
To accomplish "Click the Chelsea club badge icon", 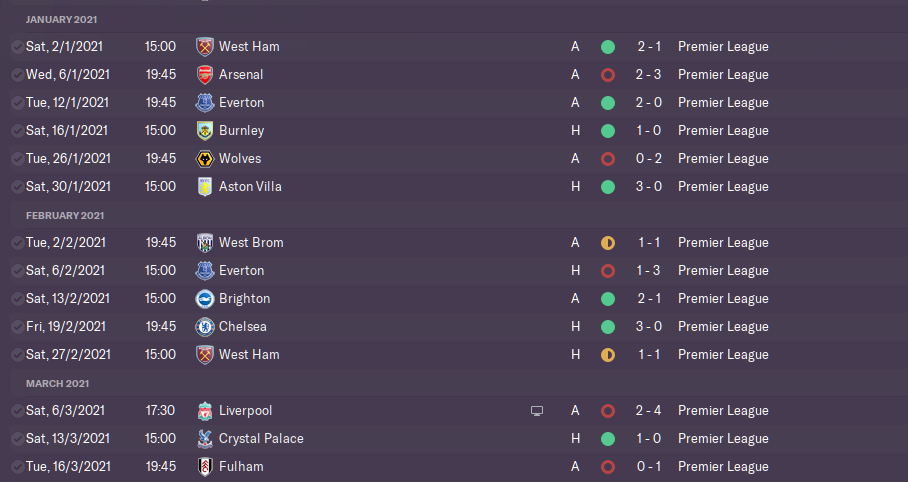I will [205, 327].
